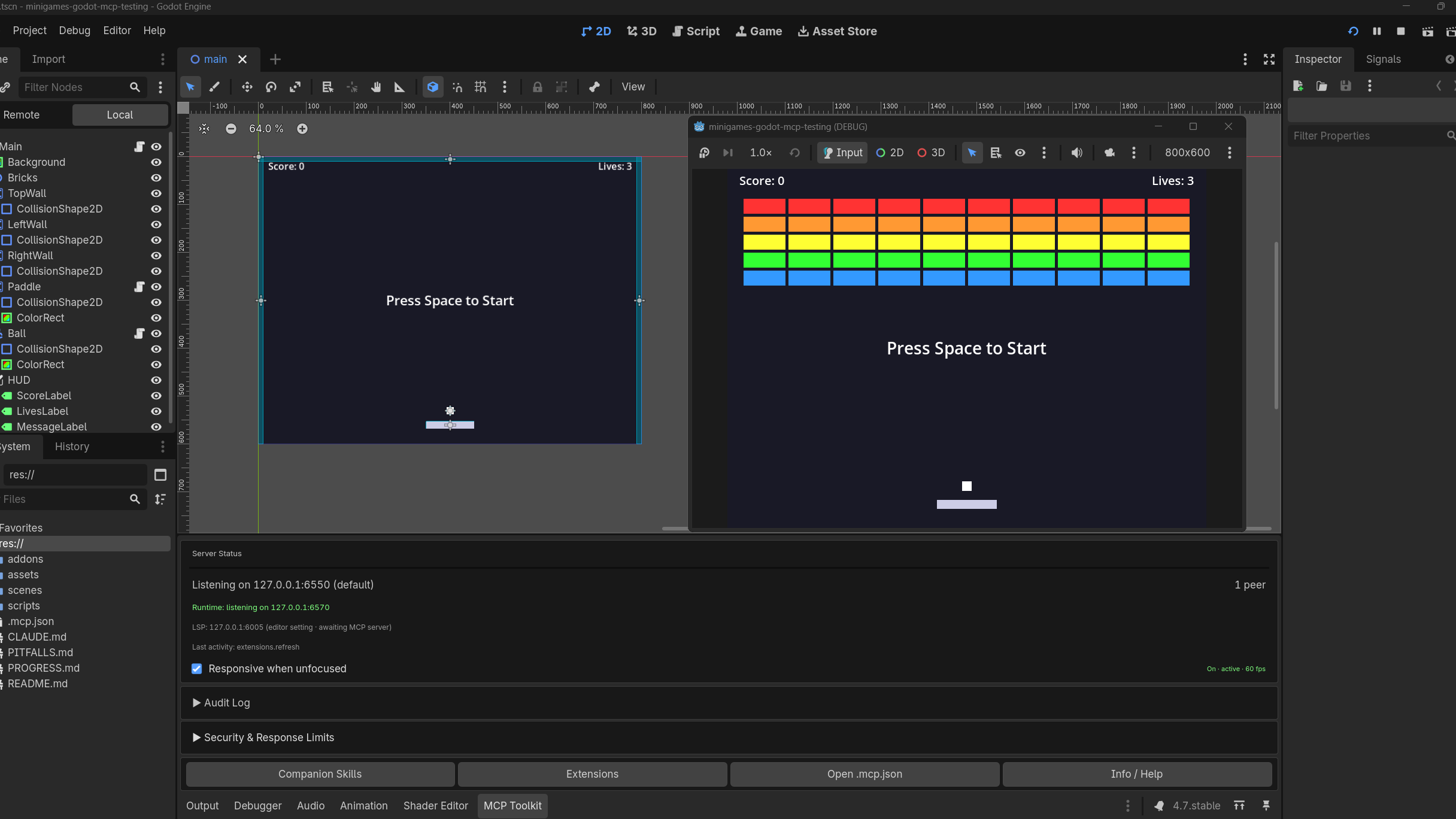Toggle visibility of Bricks node

tap(156, 178)
